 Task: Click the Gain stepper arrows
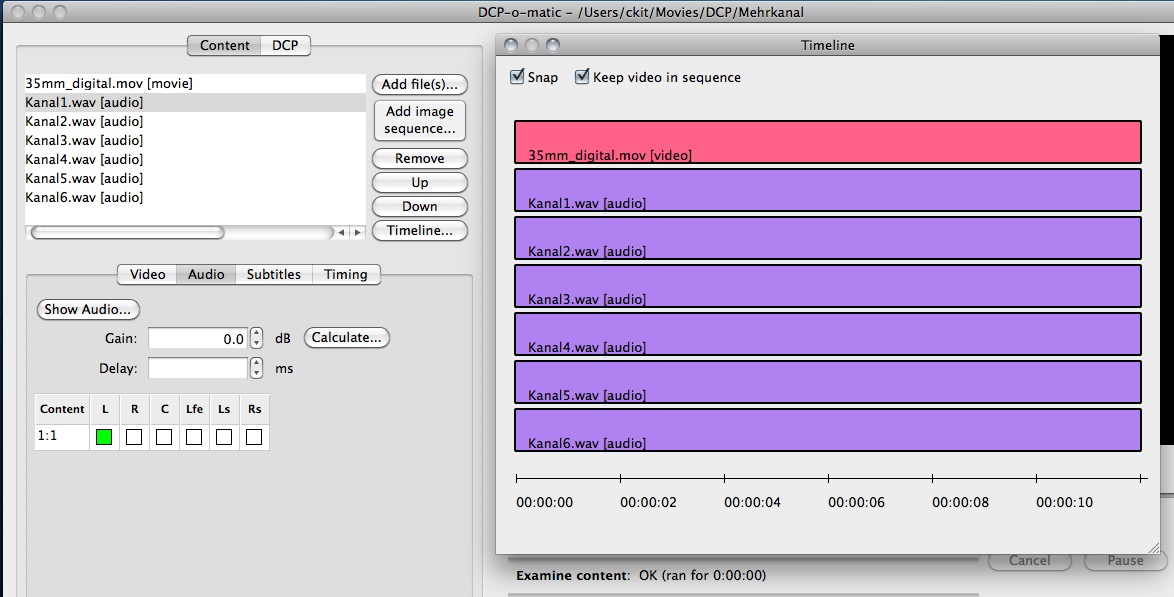257,339
